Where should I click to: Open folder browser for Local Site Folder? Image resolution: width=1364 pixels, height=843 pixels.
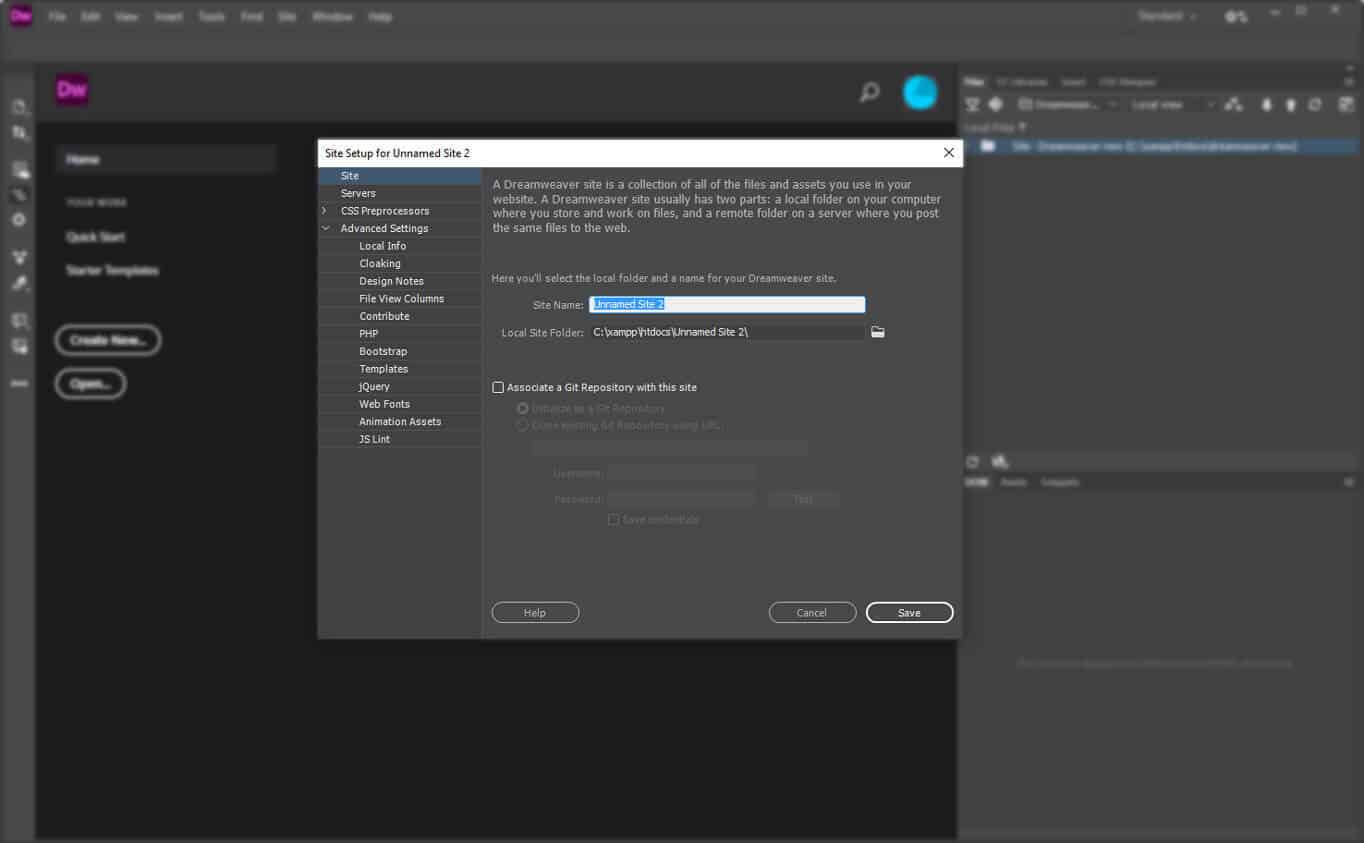click(x=877, y=331)
